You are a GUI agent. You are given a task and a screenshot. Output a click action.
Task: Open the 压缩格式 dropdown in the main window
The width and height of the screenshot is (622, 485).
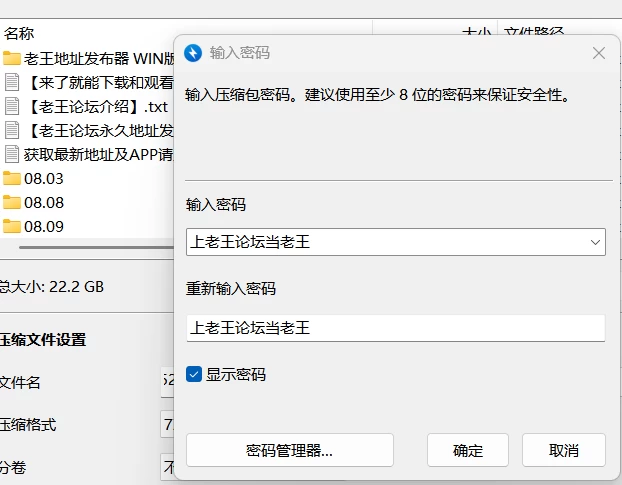(167, 424)
